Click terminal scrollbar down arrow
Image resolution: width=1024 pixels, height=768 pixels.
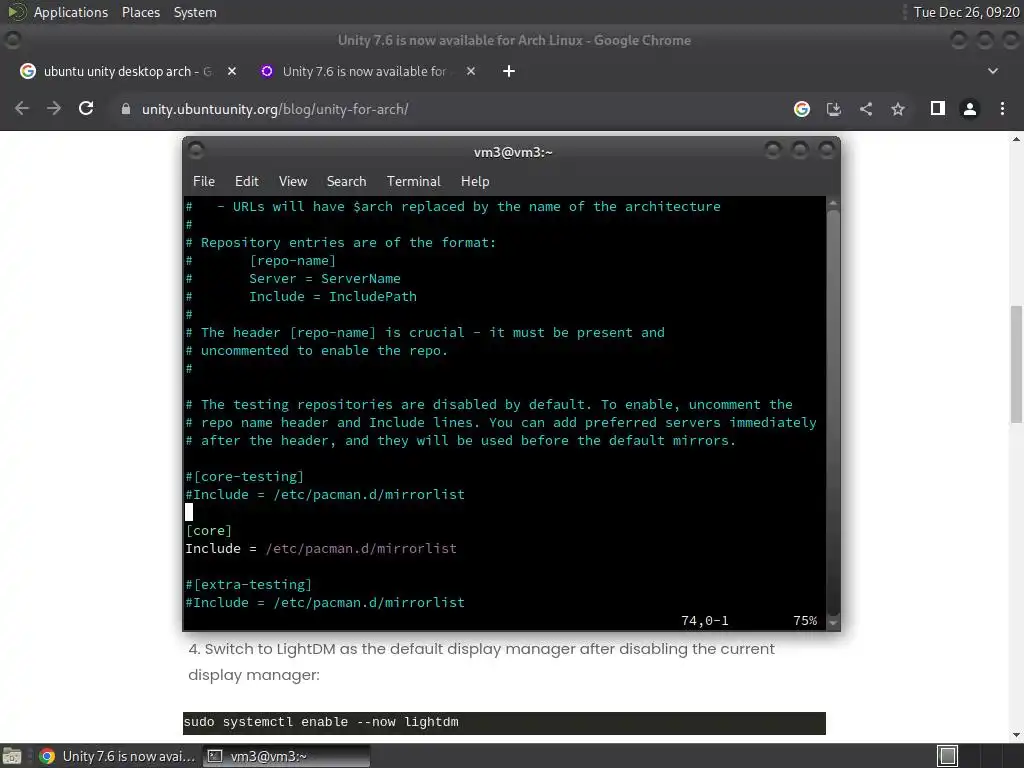[x=833, y=623]
